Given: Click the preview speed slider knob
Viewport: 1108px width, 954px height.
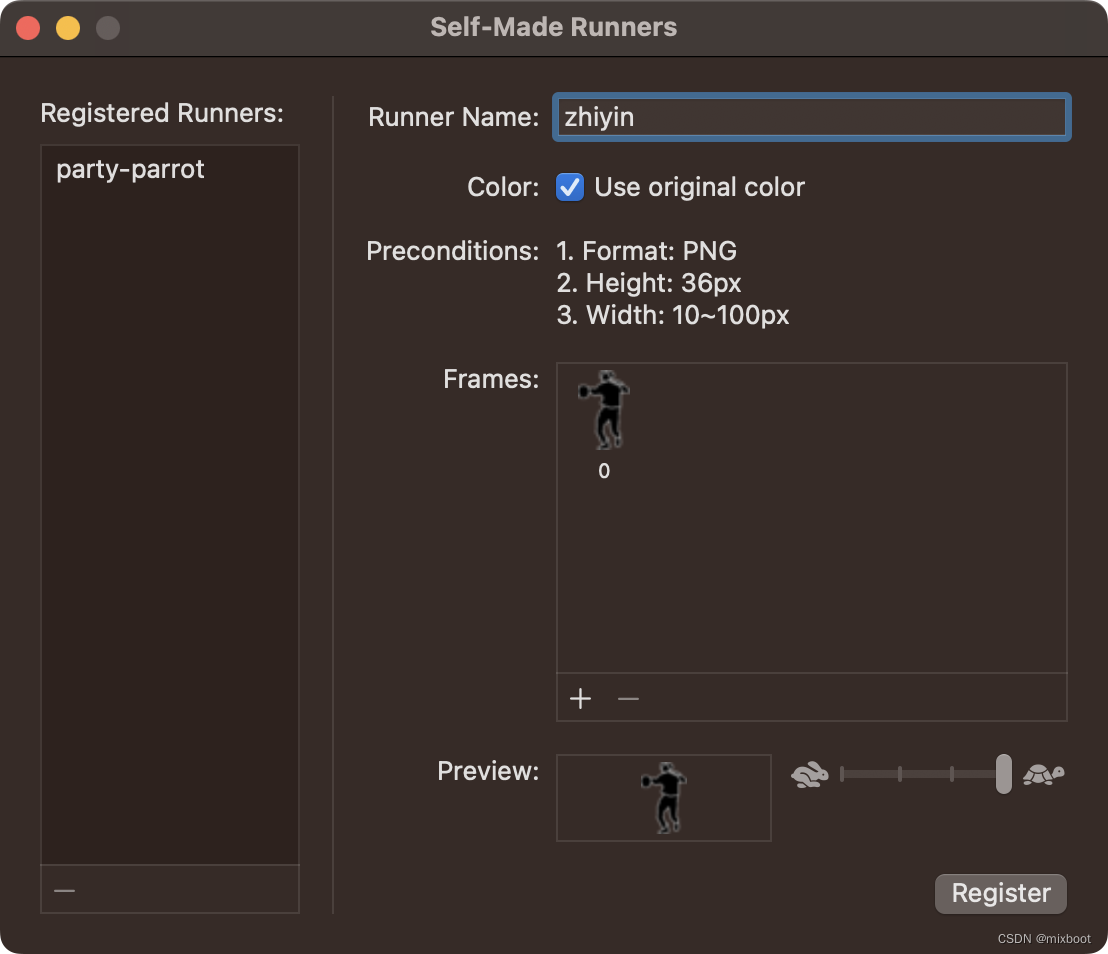Looking at the screenshot, I should pos(1003,774).
